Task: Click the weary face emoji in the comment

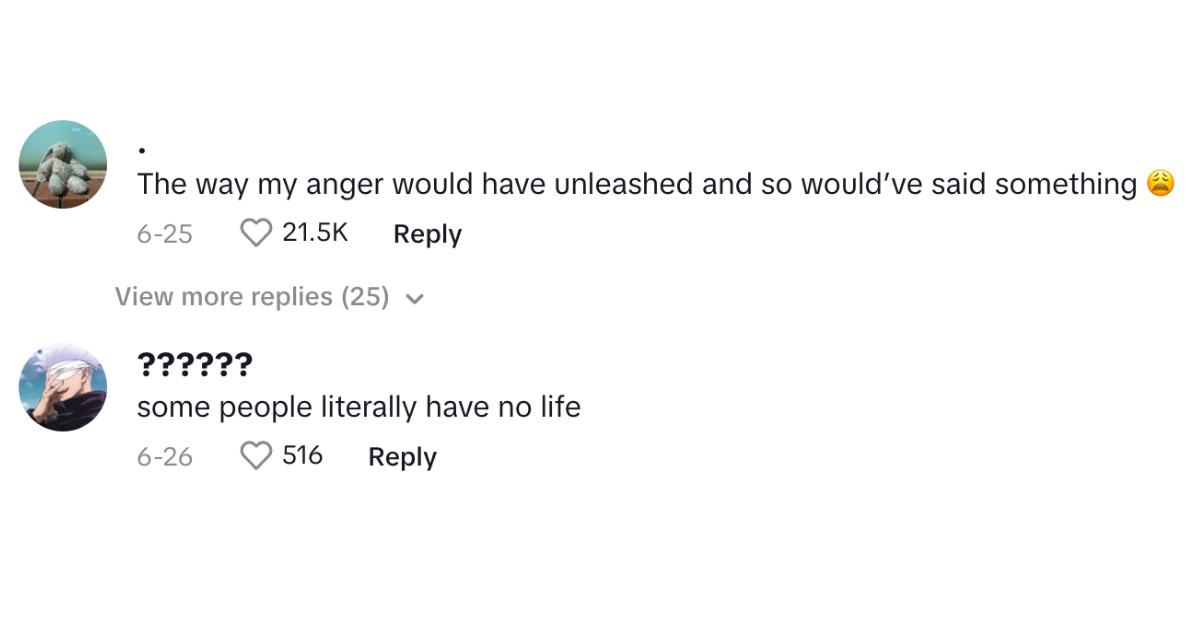Action: tap(1160, 184)
